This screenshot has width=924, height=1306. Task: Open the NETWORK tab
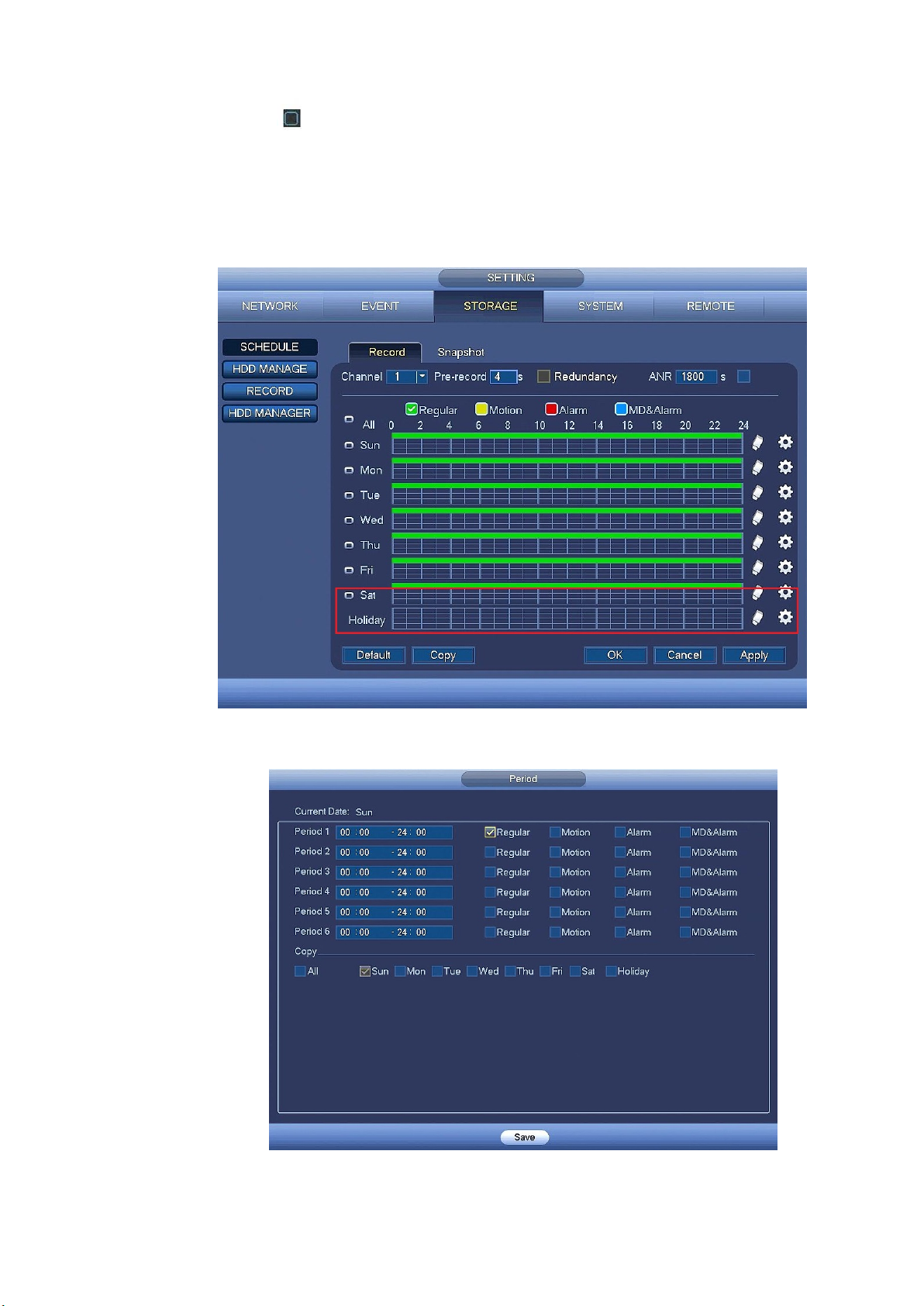(270, 306)
